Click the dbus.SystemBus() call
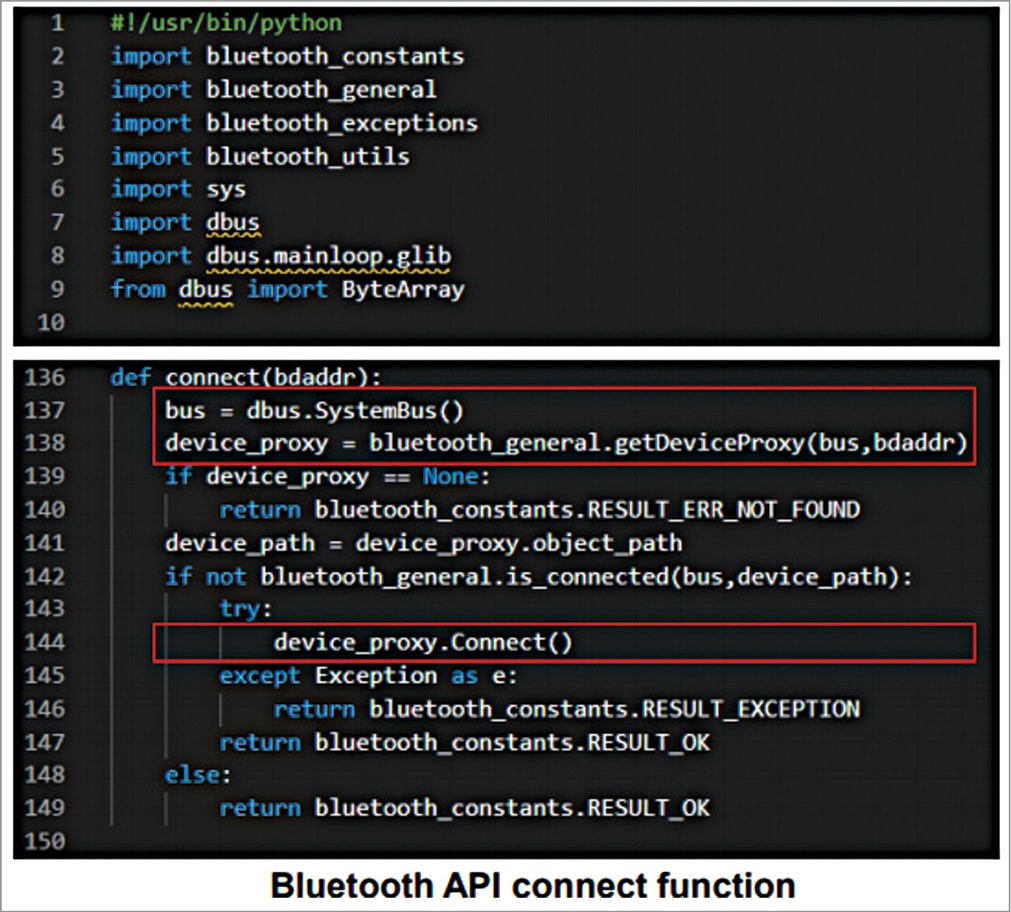1011x912 pixels. [355, 410]
